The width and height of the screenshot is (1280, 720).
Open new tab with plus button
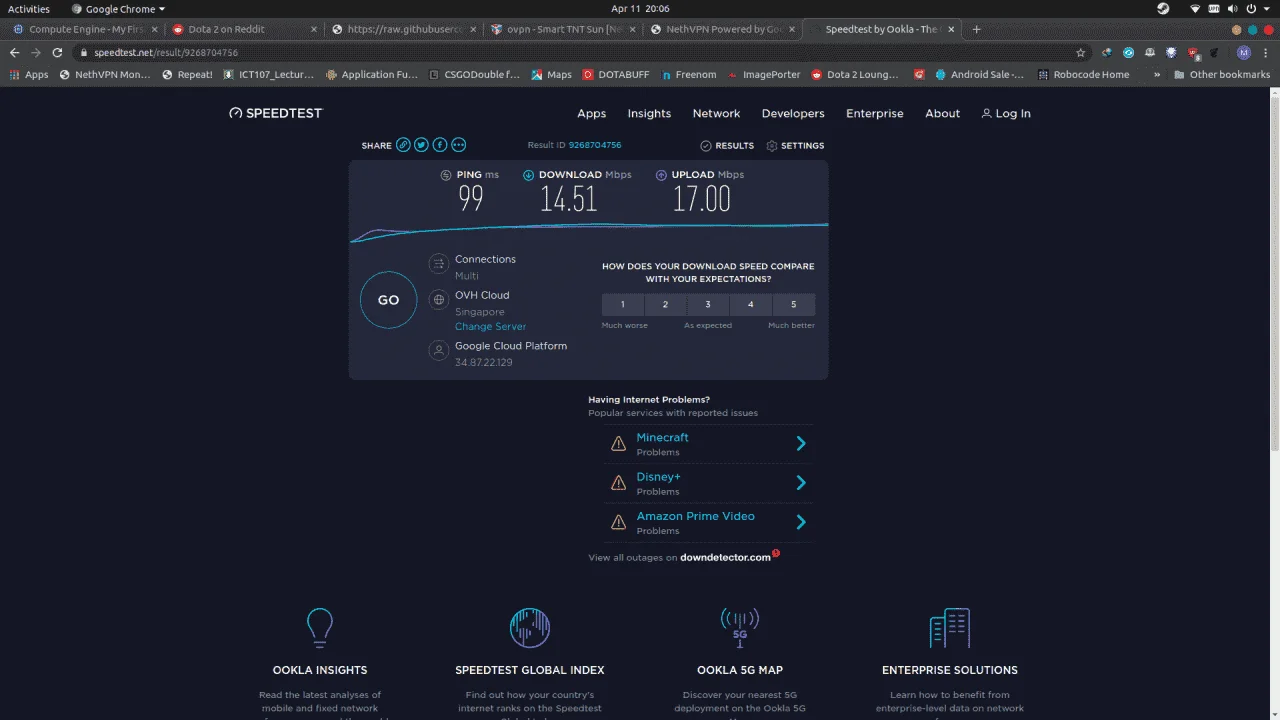(976, 29)
